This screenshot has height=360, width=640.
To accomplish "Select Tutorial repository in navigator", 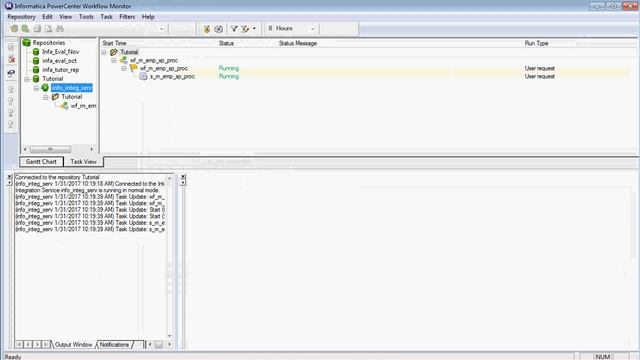I will pyautogui.click(x=53, y=79).
